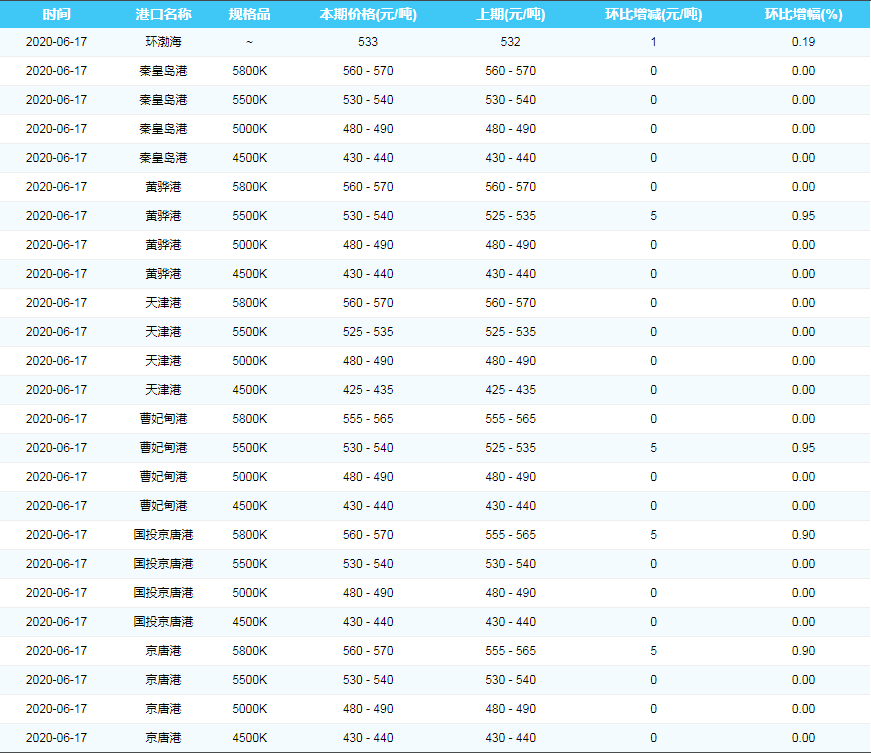The image size is (871, 753).
Task: Click 秦皇岛港 in the first 5800K row
Action: pyautogui.click(x=163, y=71)
